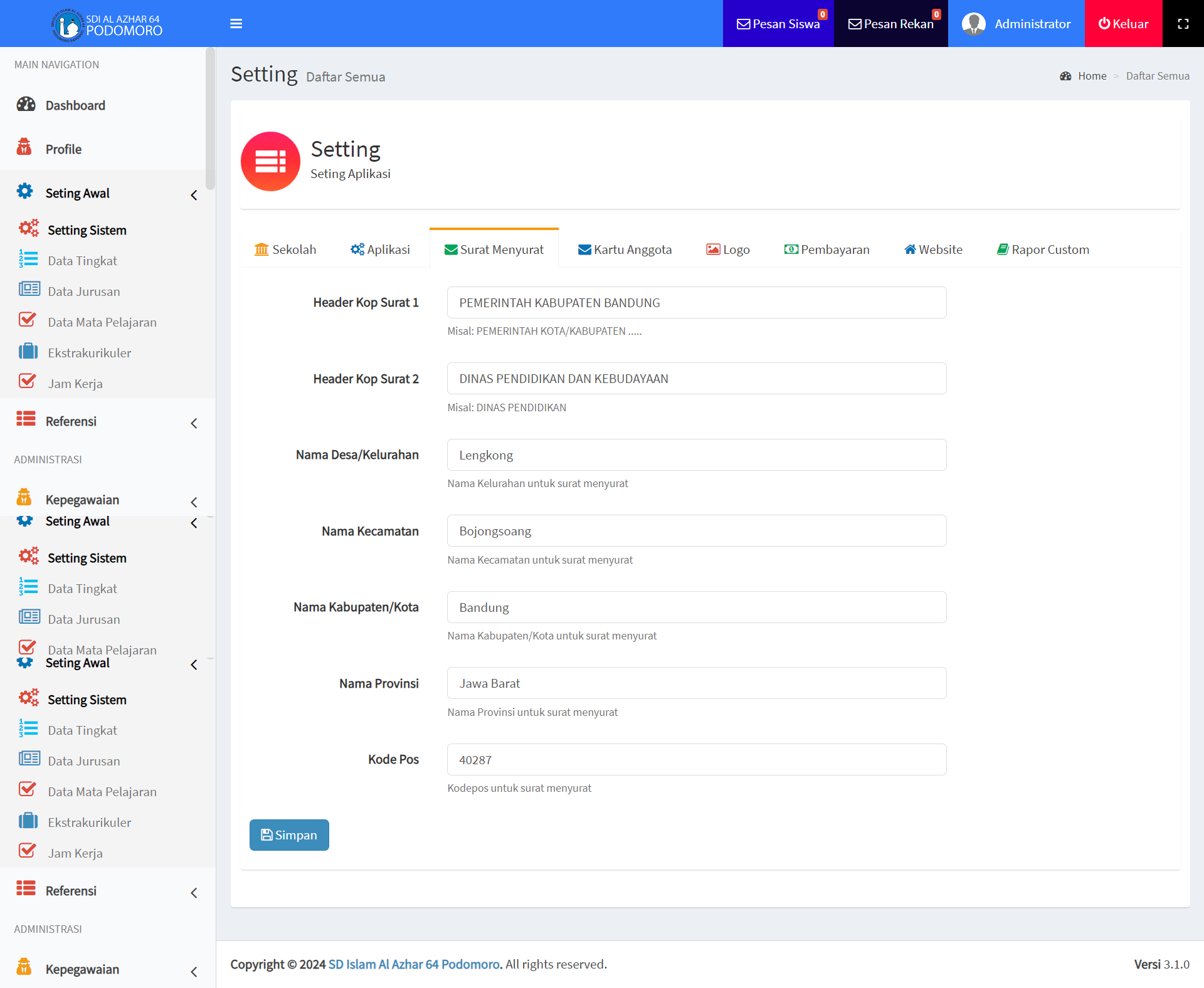
Task: Expand the first Kepegawaian menu chevron
Action: point(194,502)
